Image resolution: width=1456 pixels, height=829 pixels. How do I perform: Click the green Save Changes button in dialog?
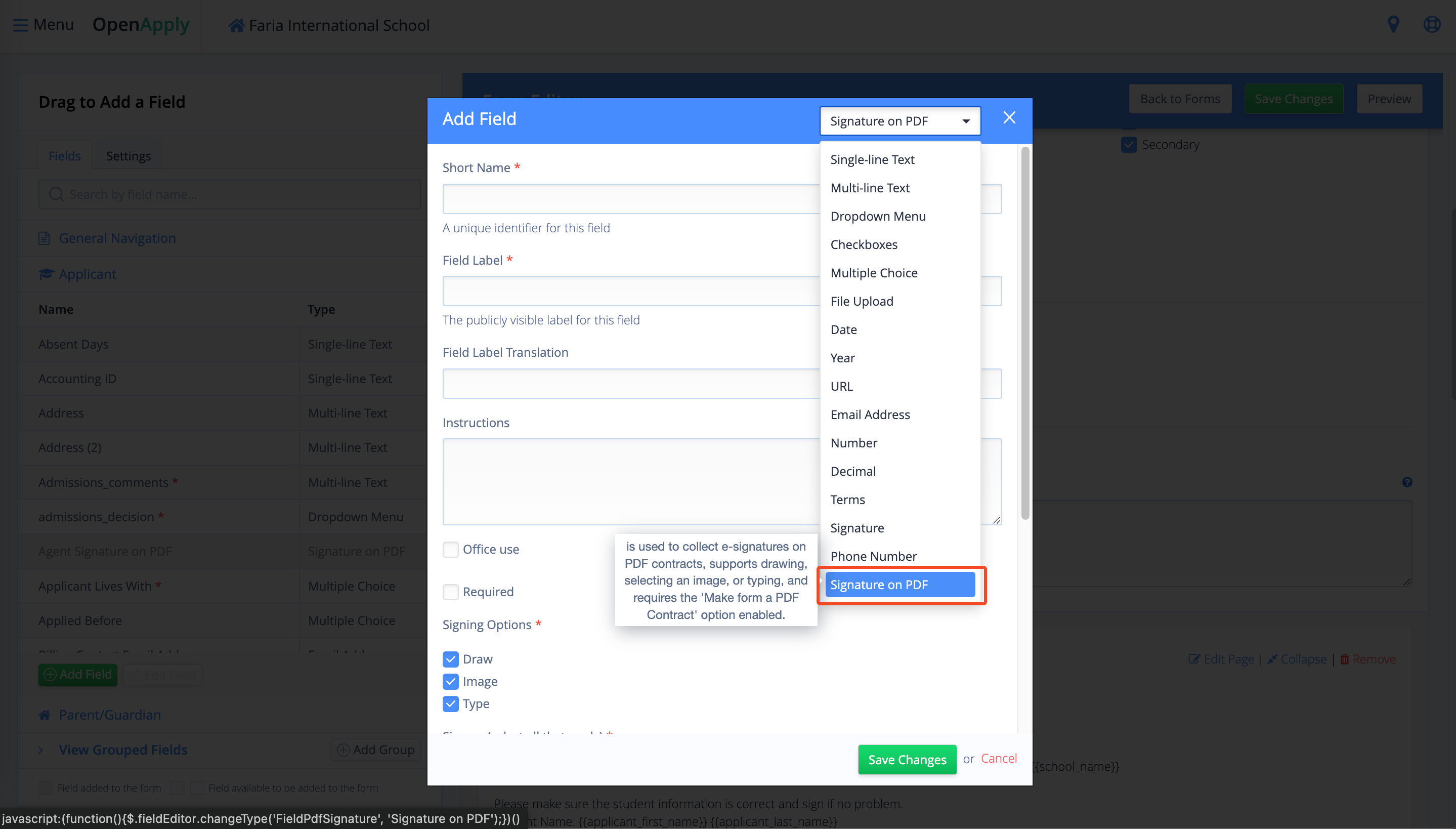pos(907,760)
